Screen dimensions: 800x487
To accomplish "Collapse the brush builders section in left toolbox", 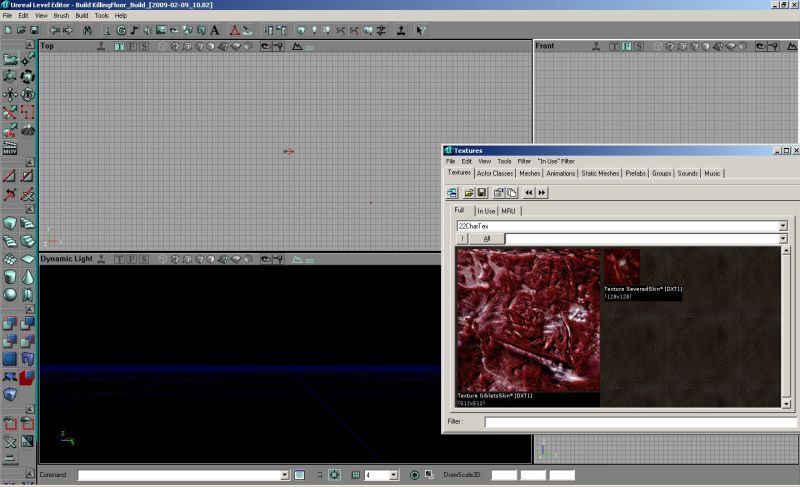I will (x=30, y=209).
